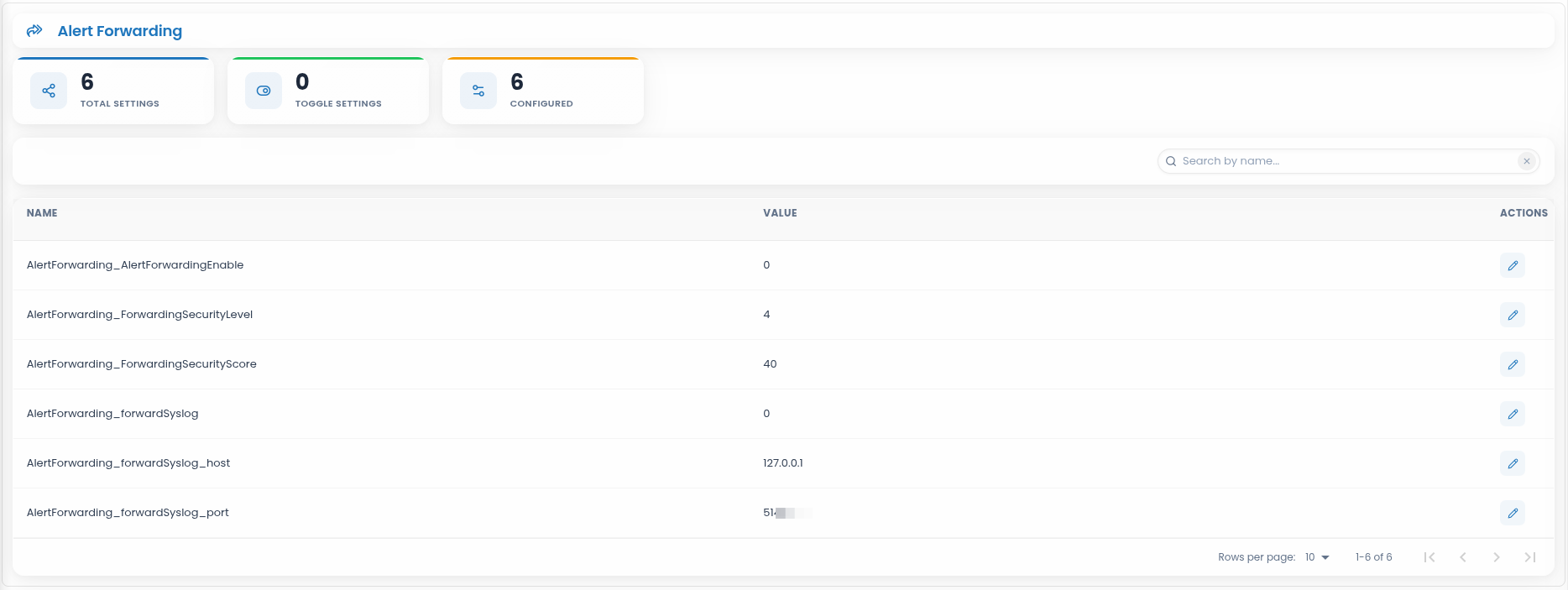Viewport: 1568px width, 590px height.
Task: Click the AlertForwardingEnable value 0
Action: pyautogui.click(x=766, y=265)
